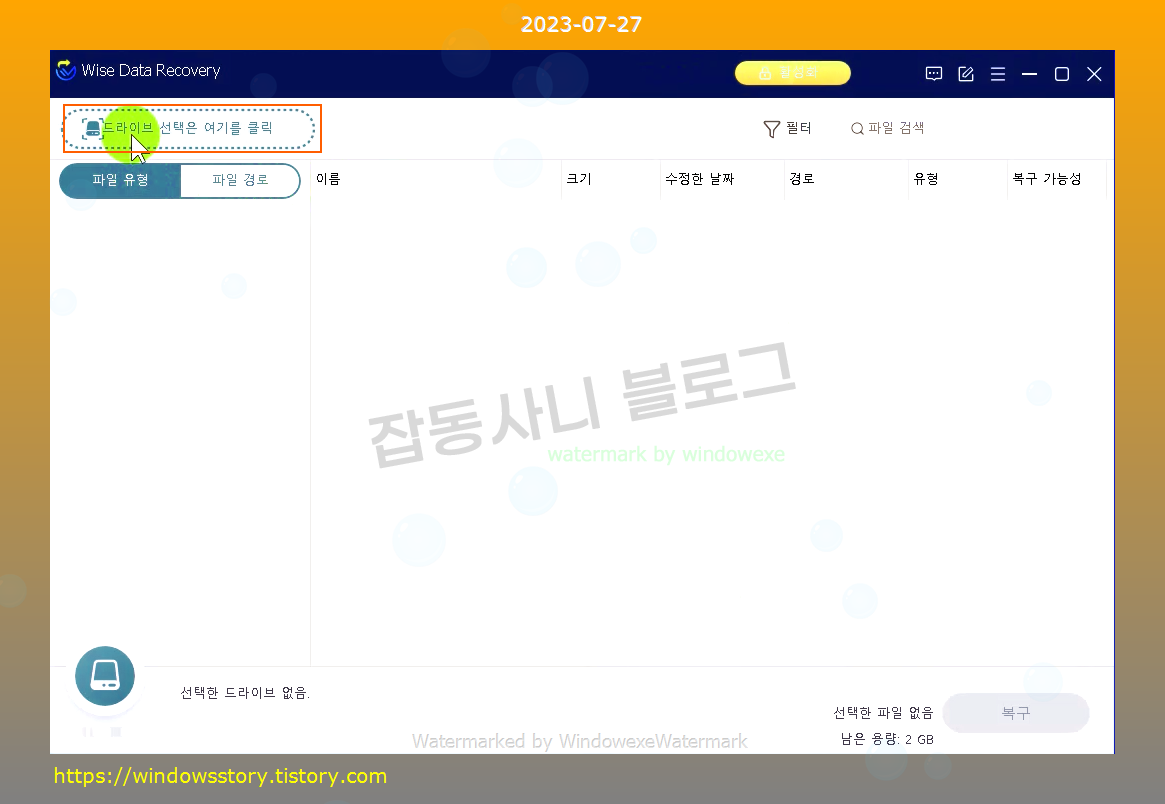Click the drive selection dropdown box
The width and height of the screenshot is (1165, 804).
click(x=189, y=129)
